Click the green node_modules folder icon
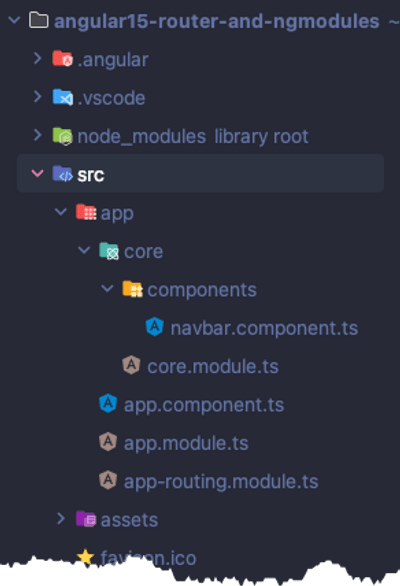 (x=62, y=136)
